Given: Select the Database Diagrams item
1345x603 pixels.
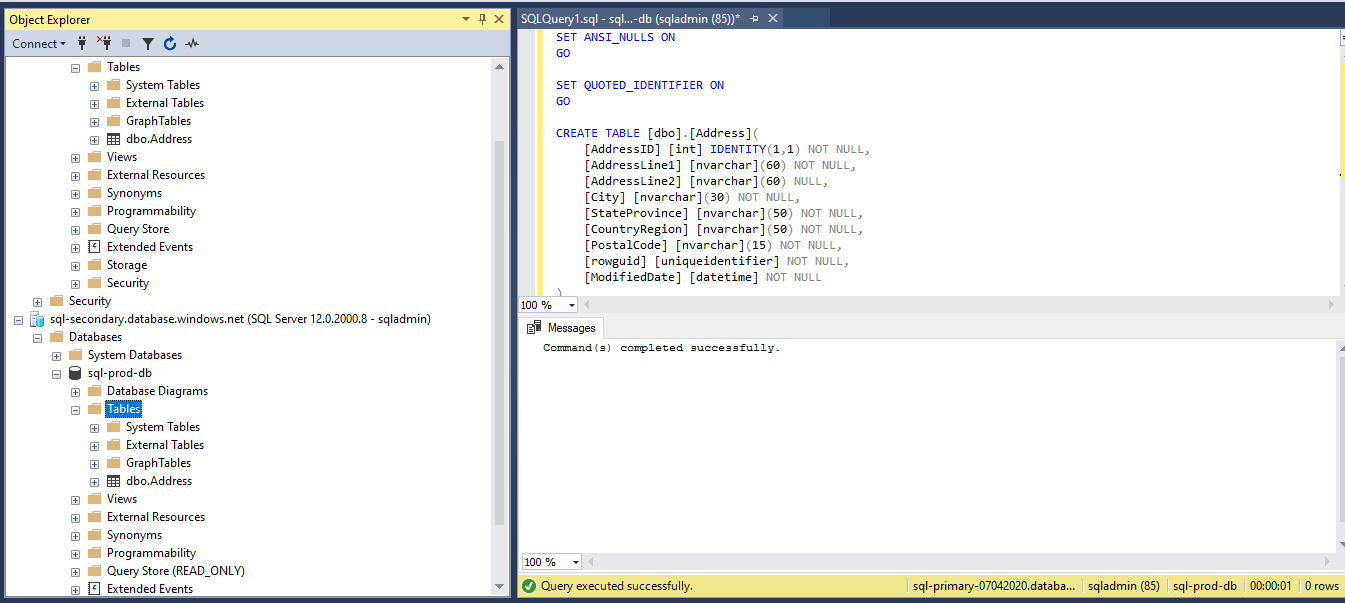Looking at the screenshot, I should tap(158, 391).
